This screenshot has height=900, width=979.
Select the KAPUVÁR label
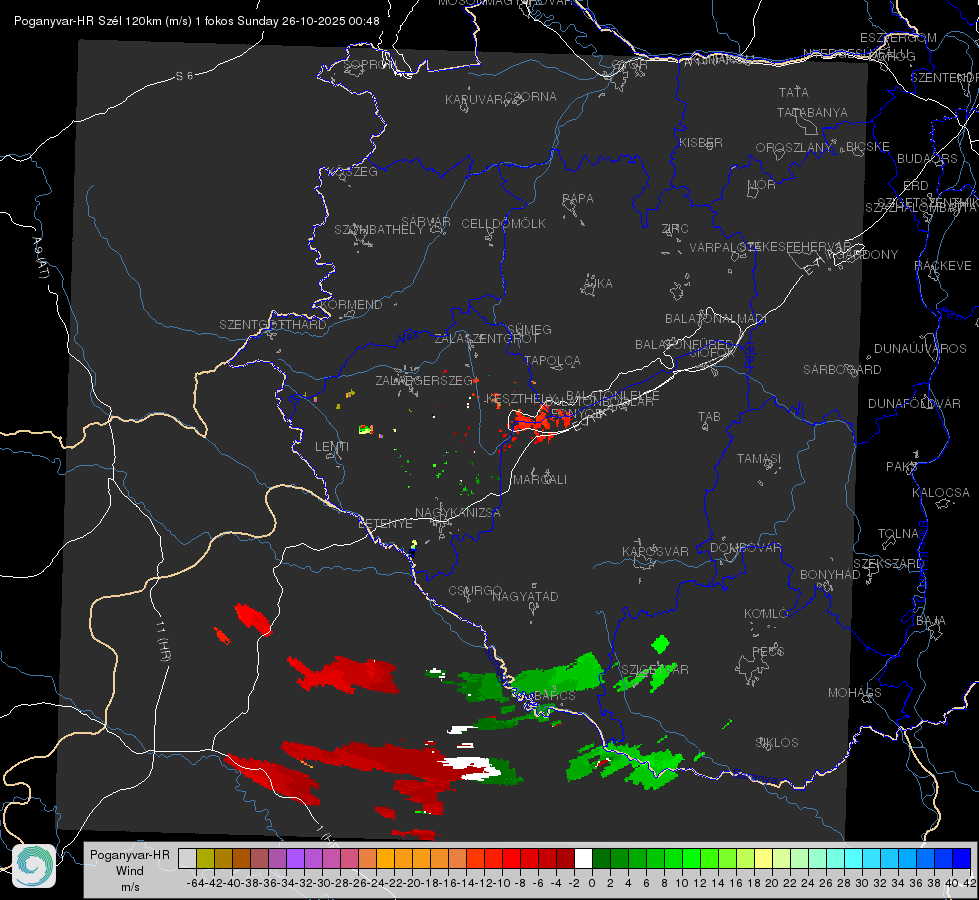475,99
